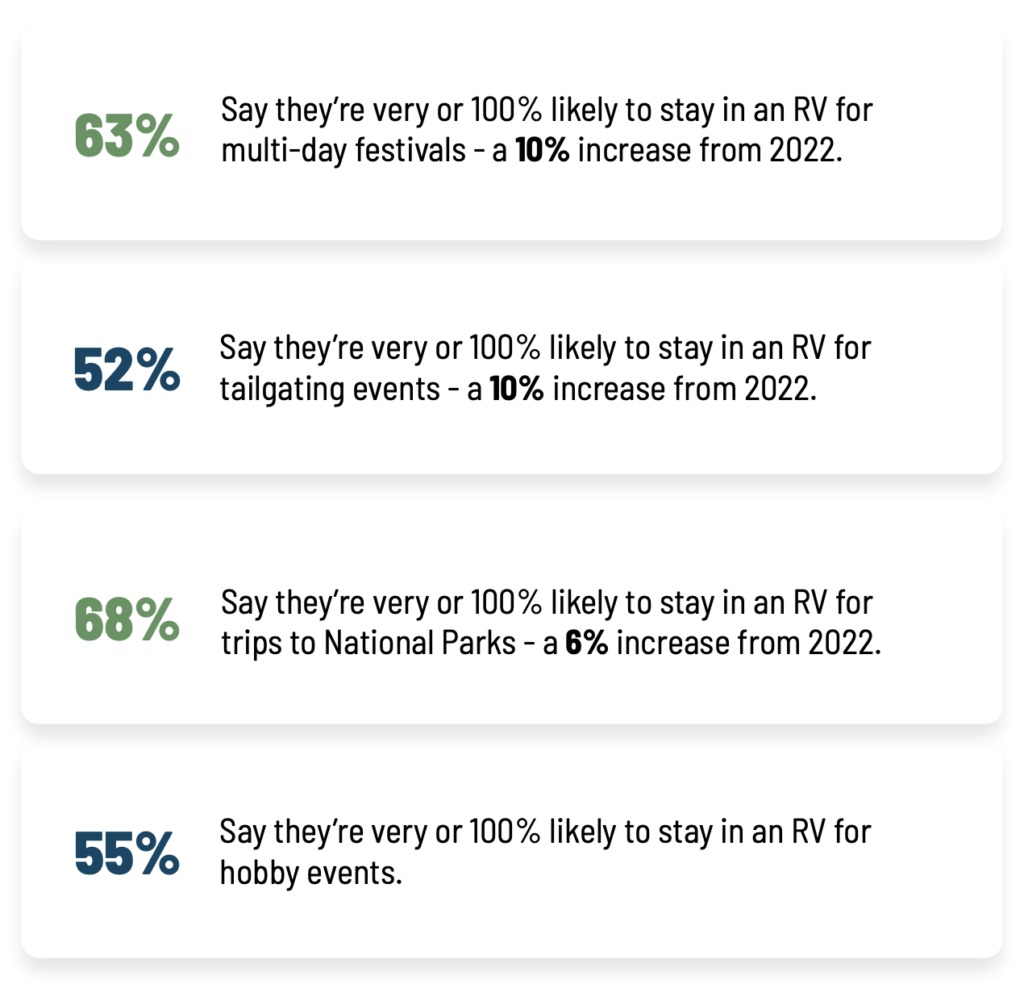
Task: Click the navy 52% statistic
Action: click(127, 370)
